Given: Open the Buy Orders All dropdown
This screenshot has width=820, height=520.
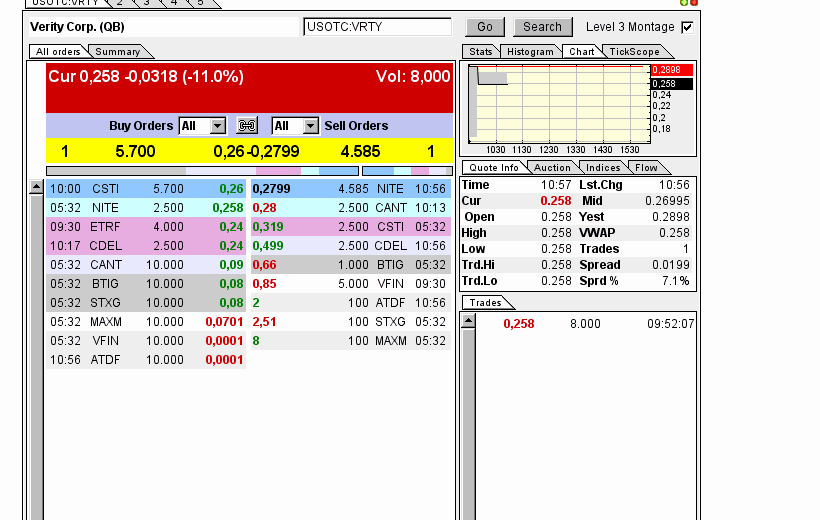Looking at the screenshot, I should 202,126.
